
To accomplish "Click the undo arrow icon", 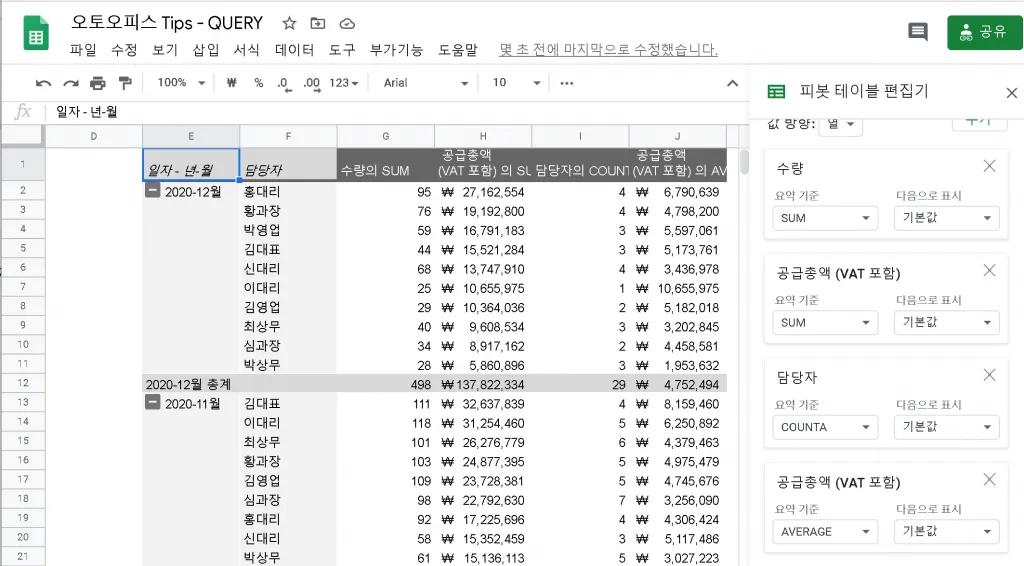I will 44,83.
